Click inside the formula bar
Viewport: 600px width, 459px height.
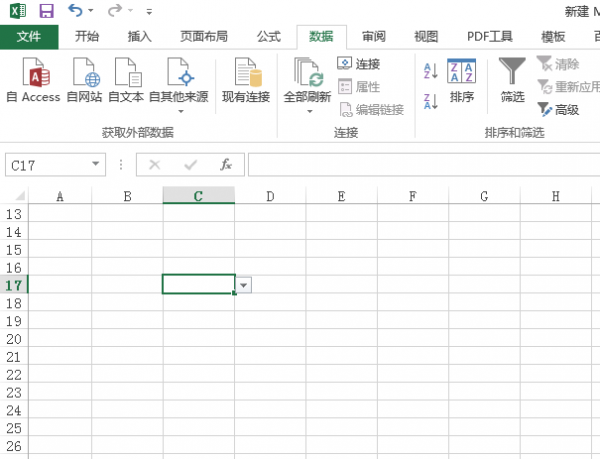pyautogui.click(x=424, y=165)
